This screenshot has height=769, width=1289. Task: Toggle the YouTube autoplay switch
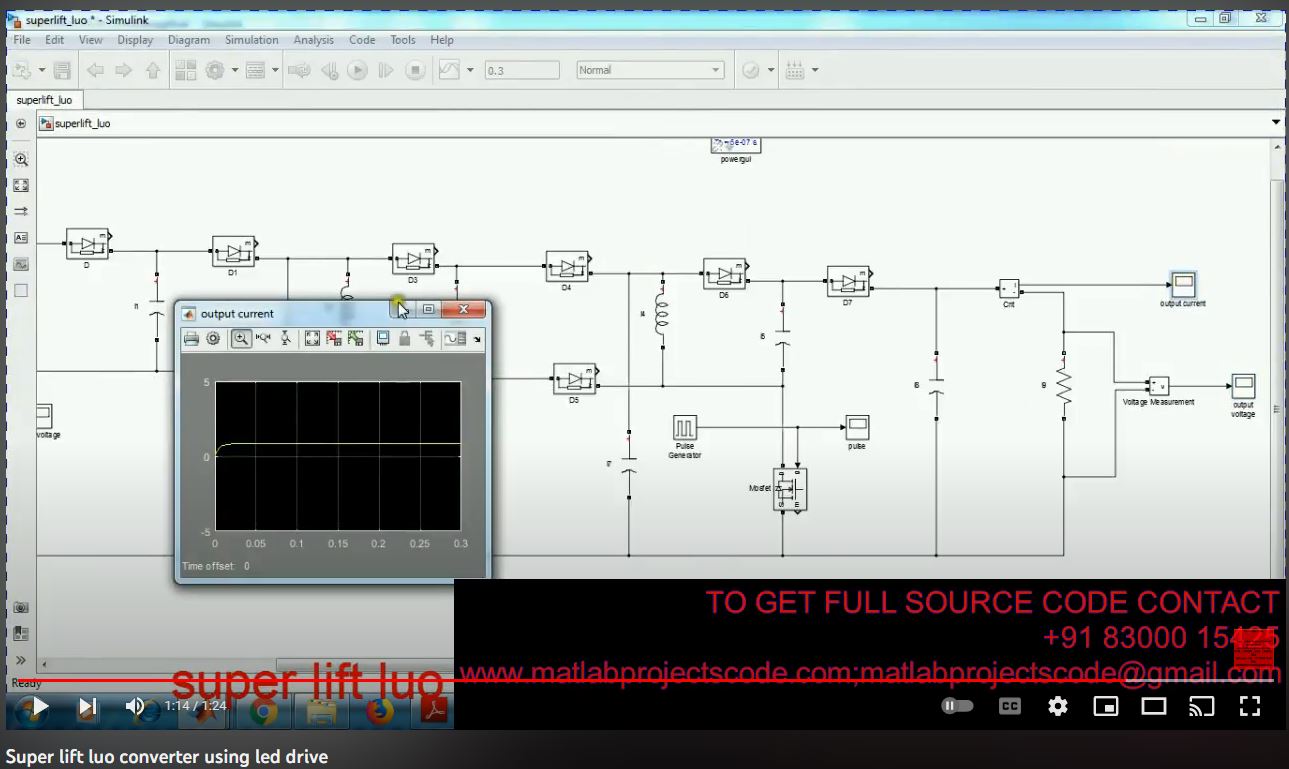tap(957, 706)
